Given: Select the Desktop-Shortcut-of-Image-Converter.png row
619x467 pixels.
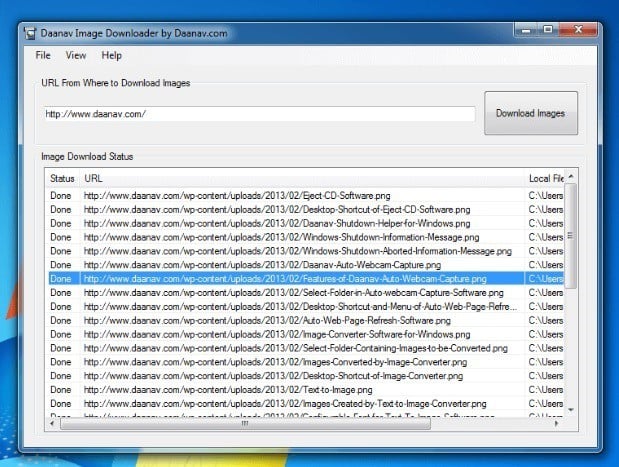Looking at the screenshot, I should (306, 376).
